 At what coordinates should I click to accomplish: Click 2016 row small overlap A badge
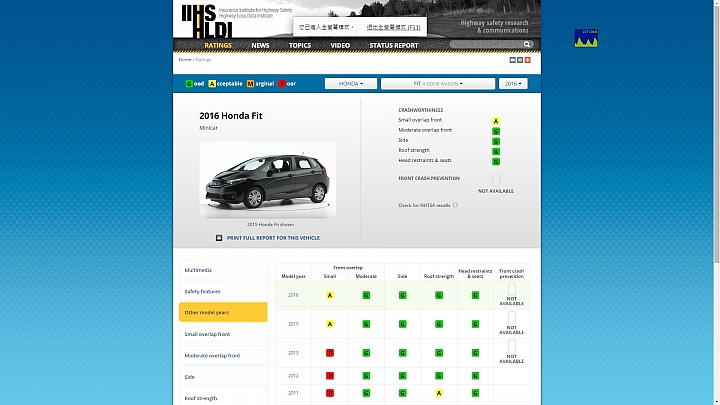coord(330,295)
